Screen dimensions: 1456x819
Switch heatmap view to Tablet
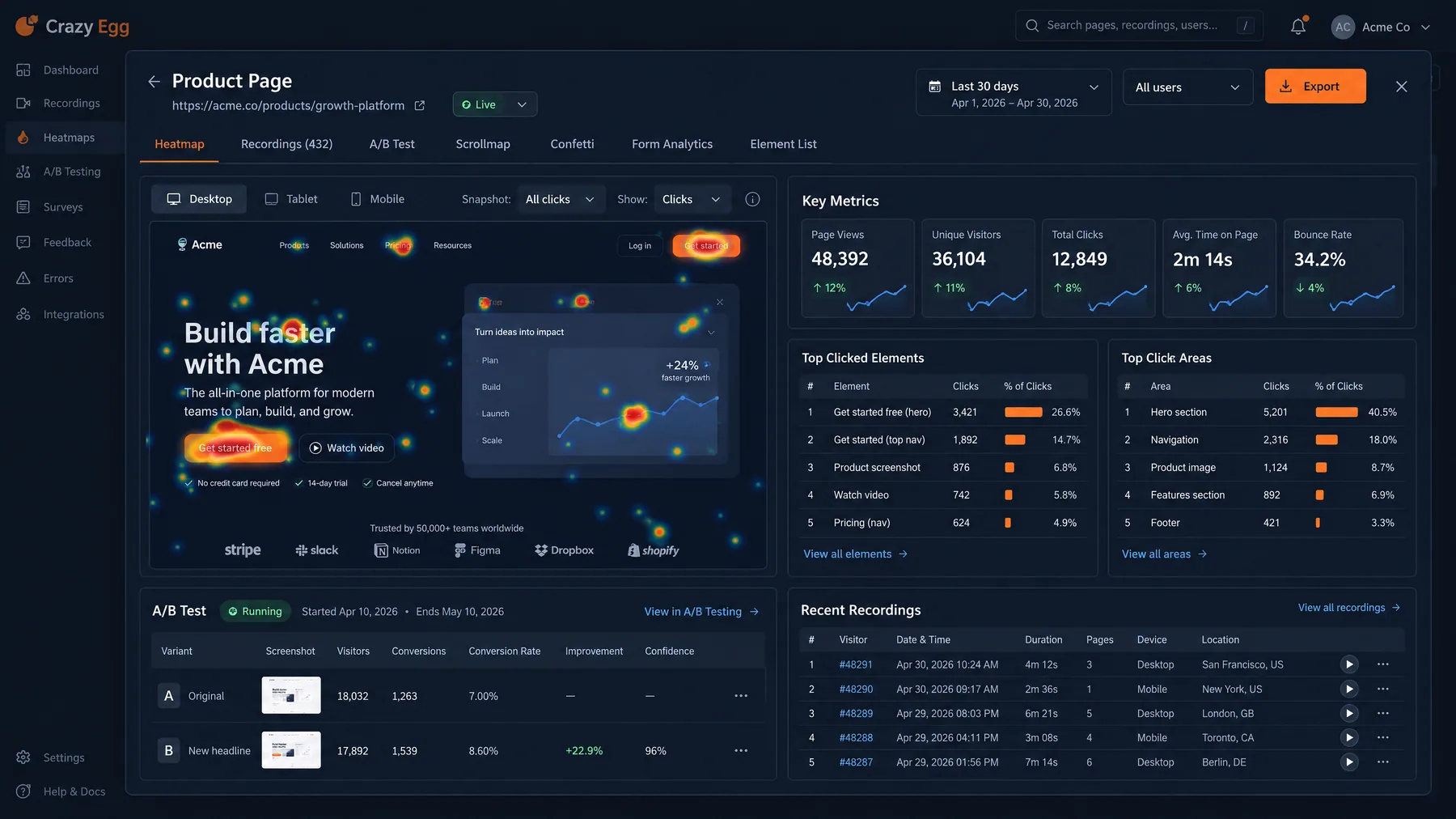click(x=291, y=199)
